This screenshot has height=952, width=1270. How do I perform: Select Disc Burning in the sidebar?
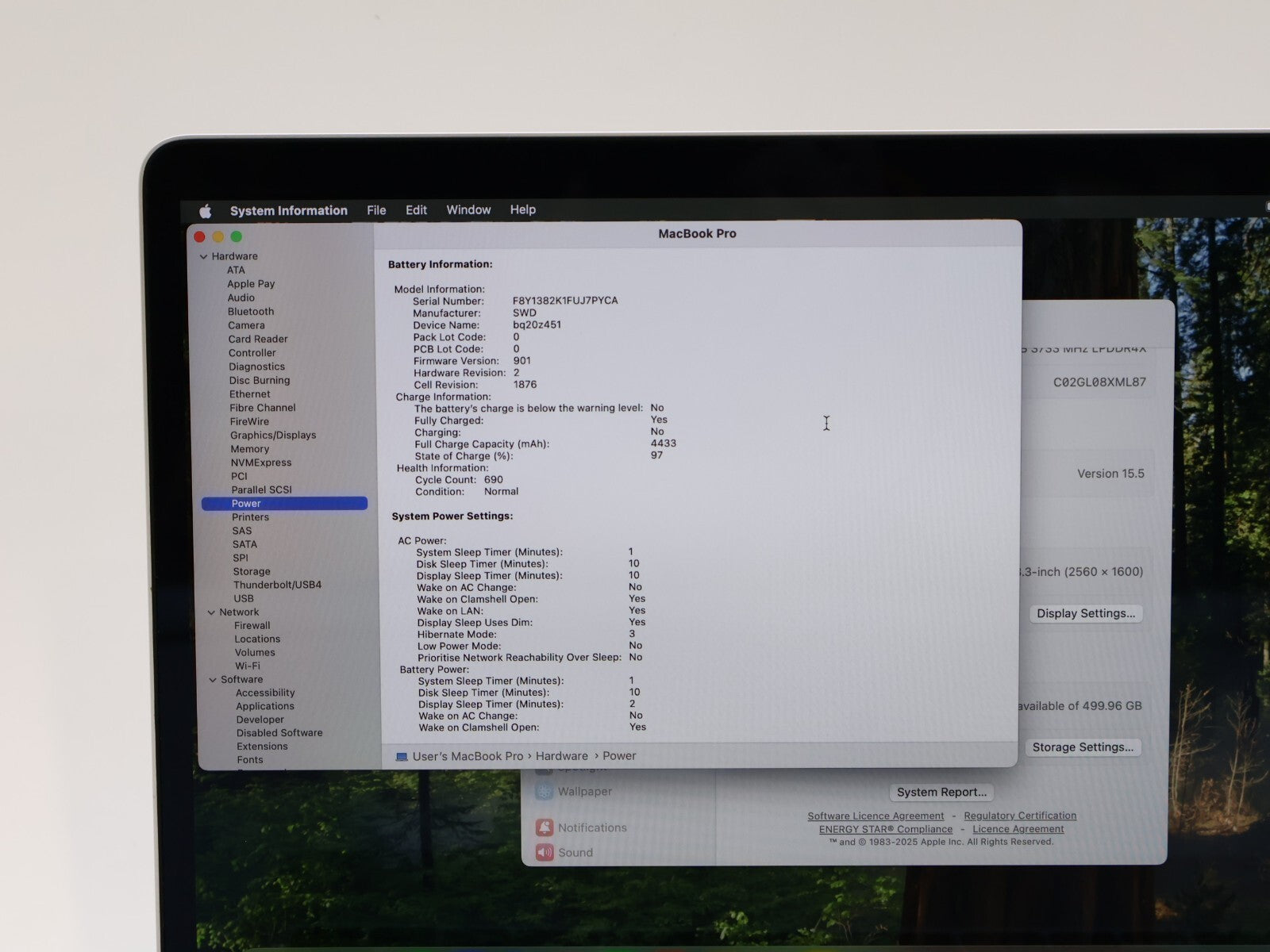[x=260, y=380]
